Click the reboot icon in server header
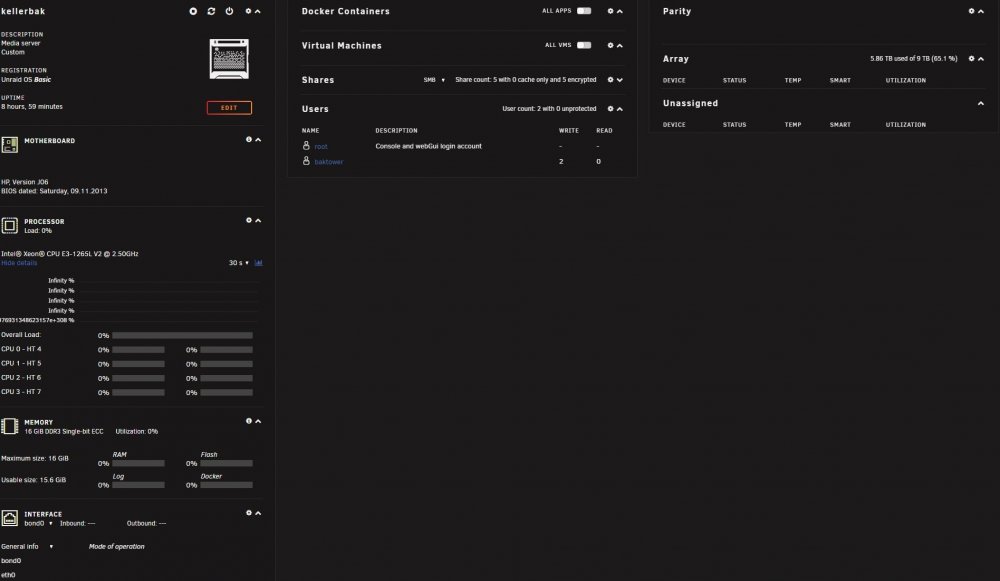 [211, 11]
